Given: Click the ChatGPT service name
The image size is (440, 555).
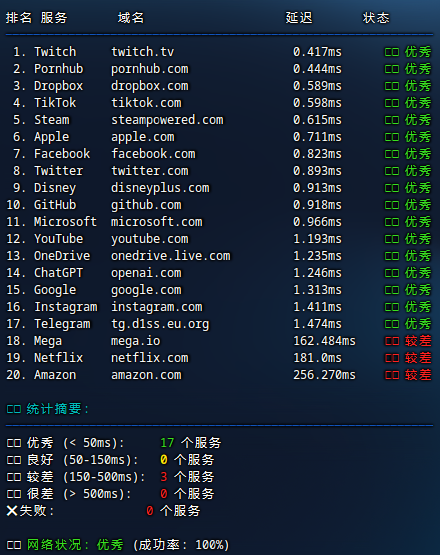Looking at the screenshot, I should tap(58, 273).
